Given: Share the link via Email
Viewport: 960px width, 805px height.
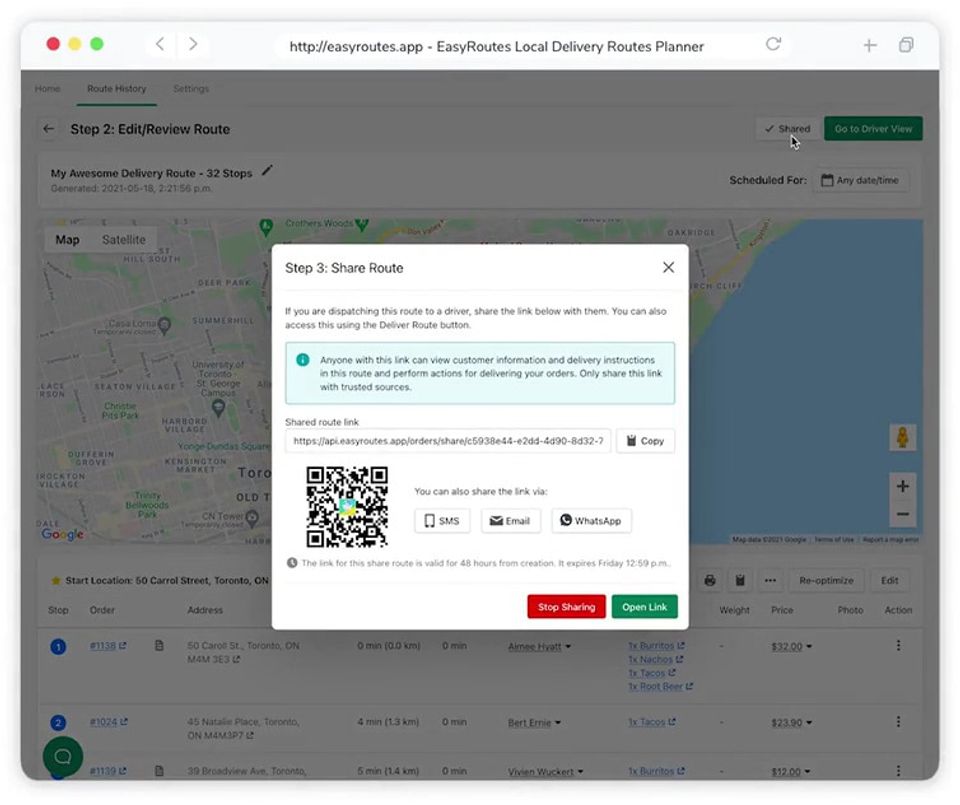Looking at the screenshot, I should [x=510, y=521].
